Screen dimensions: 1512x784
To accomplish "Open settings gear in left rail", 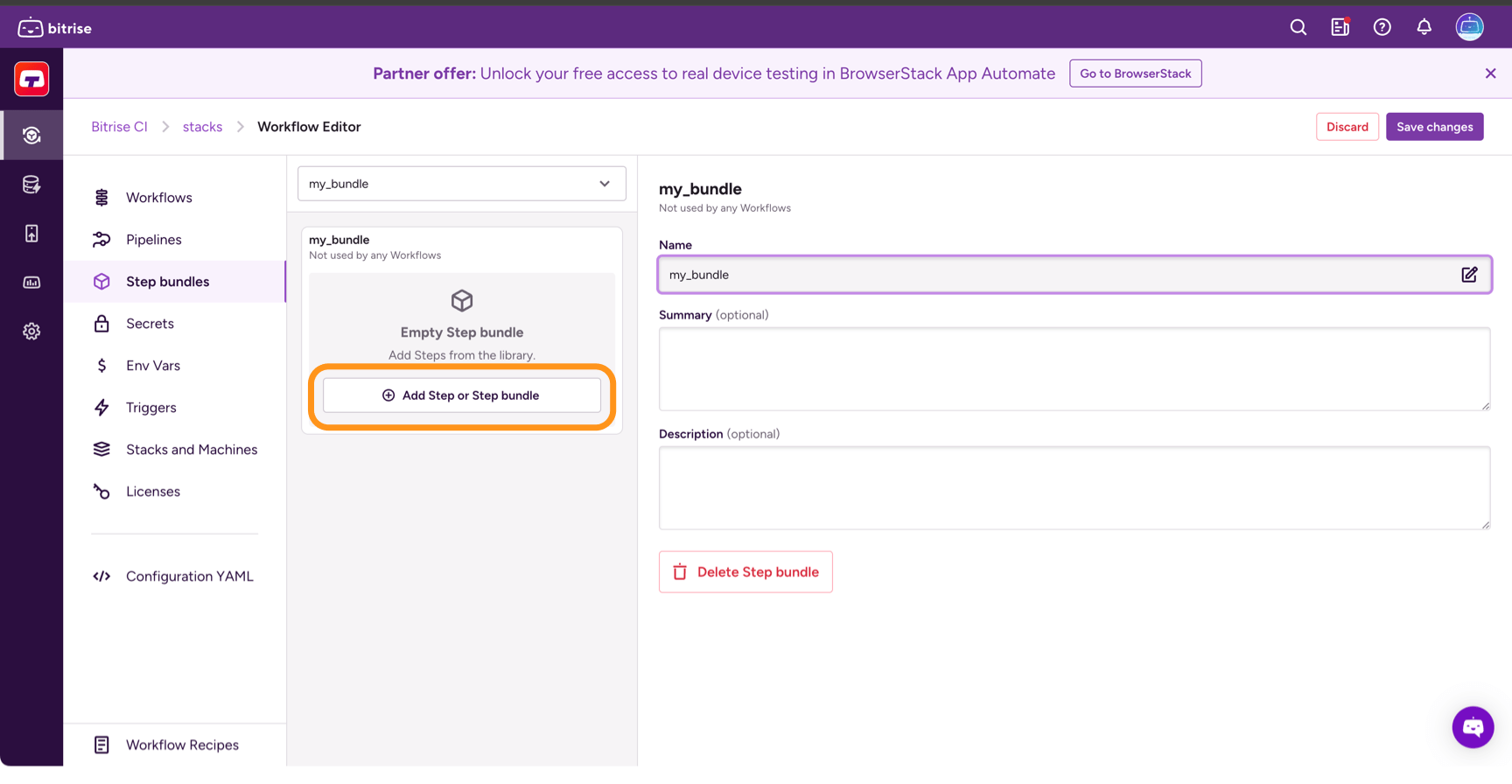I will [31, 332].
